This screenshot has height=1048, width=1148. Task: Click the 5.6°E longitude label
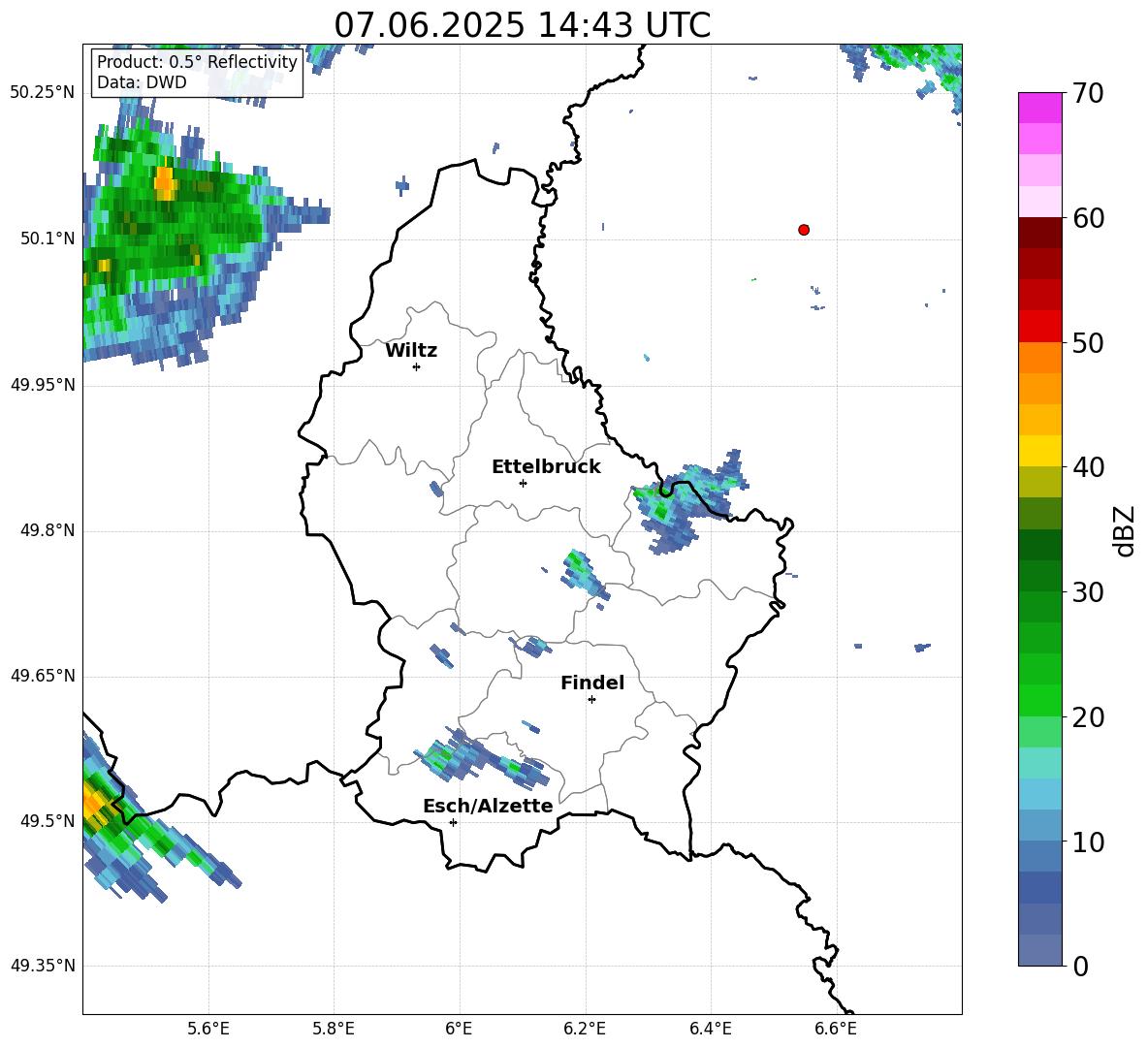click(208, 1029)
